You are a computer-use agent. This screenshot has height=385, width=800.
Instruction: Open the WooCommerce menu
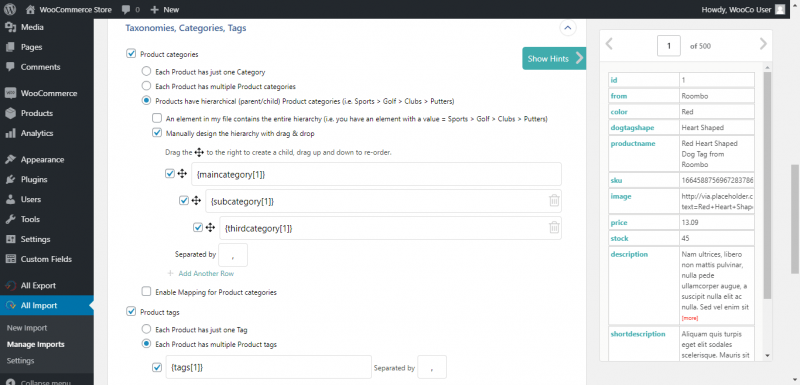pos(49,93)
